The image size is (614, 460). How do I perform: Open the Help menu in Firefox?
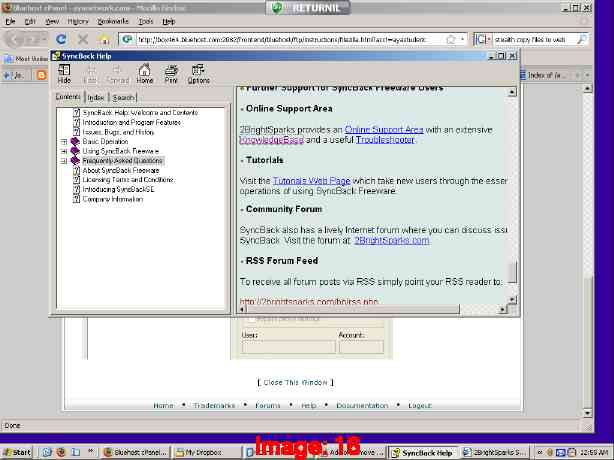click(x=169, y=22)
